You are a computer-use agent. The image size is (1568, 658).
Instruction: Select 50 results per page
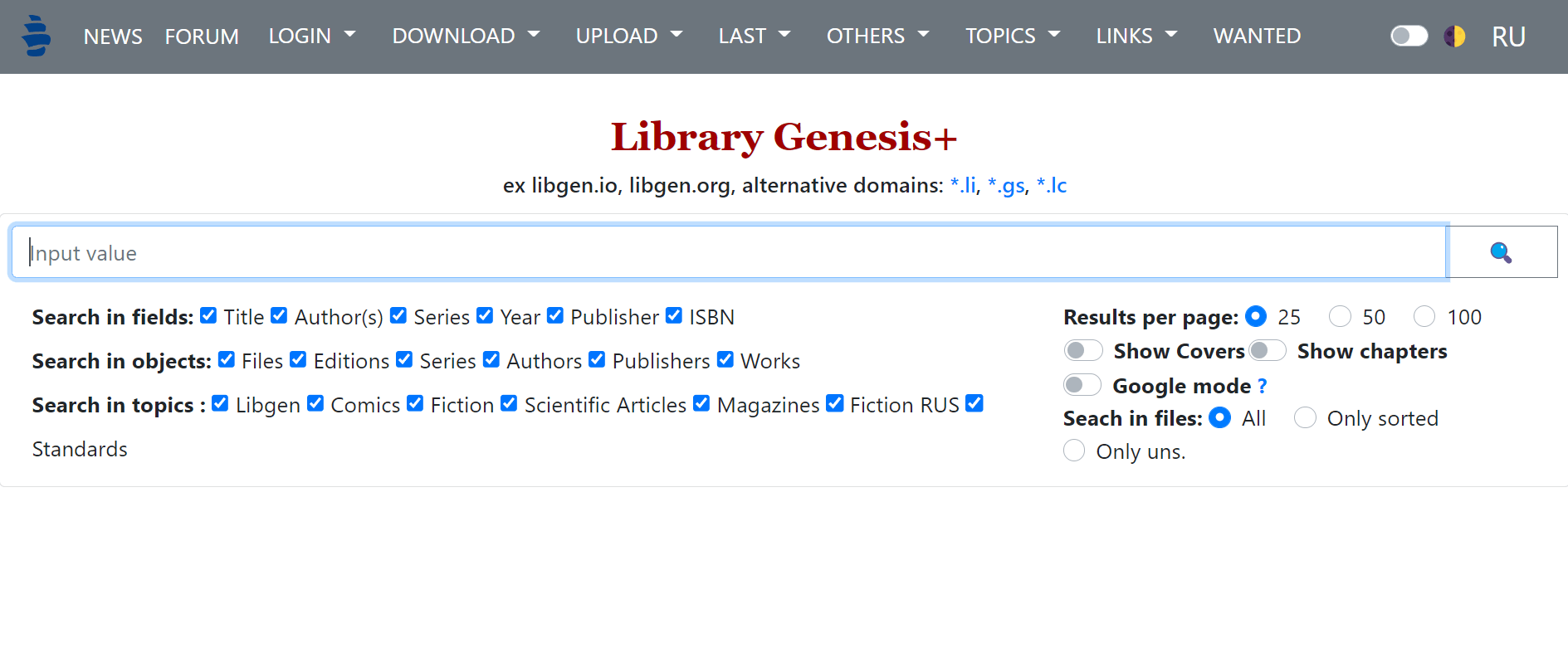[1340, 316]
